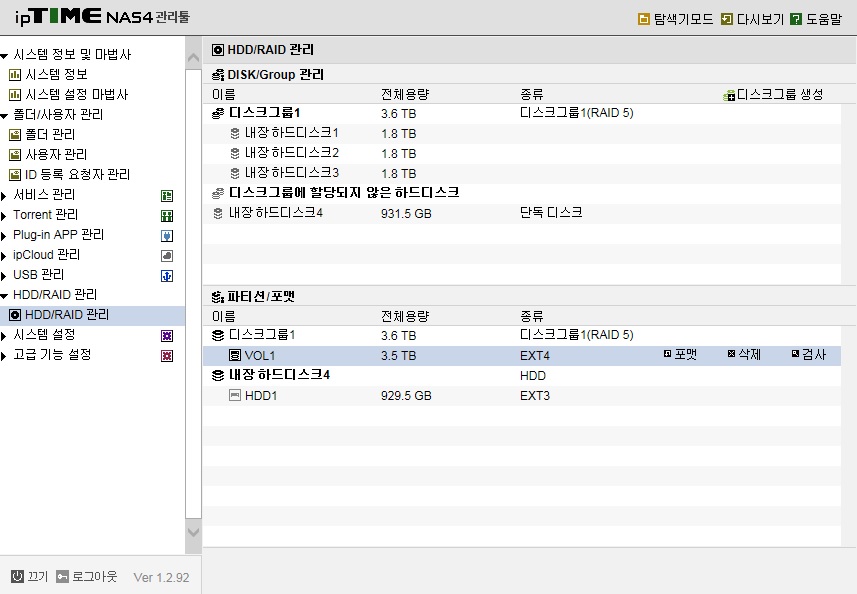Open 탐색기모드 explorer mode
The height and width of the screenshot is (594, 857).
tap(676, 19)
